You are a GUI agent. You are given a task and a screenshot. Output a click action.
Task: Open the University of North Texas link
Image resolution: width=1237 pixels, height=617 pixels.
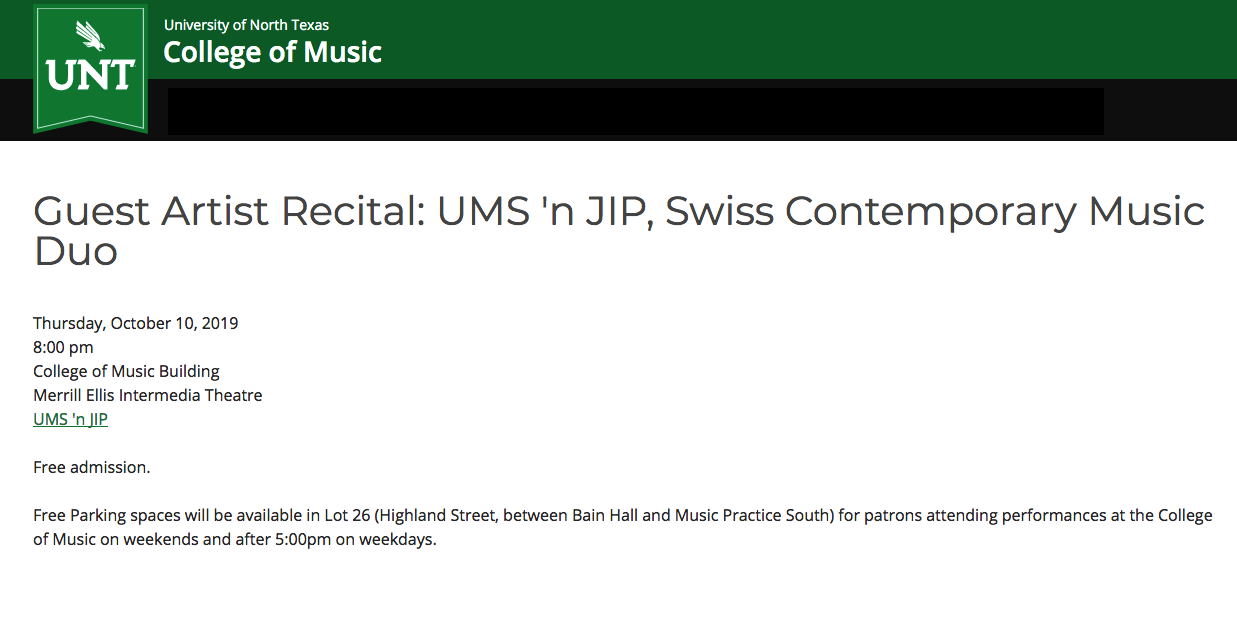pyautogui.click(x=246, y=25)
